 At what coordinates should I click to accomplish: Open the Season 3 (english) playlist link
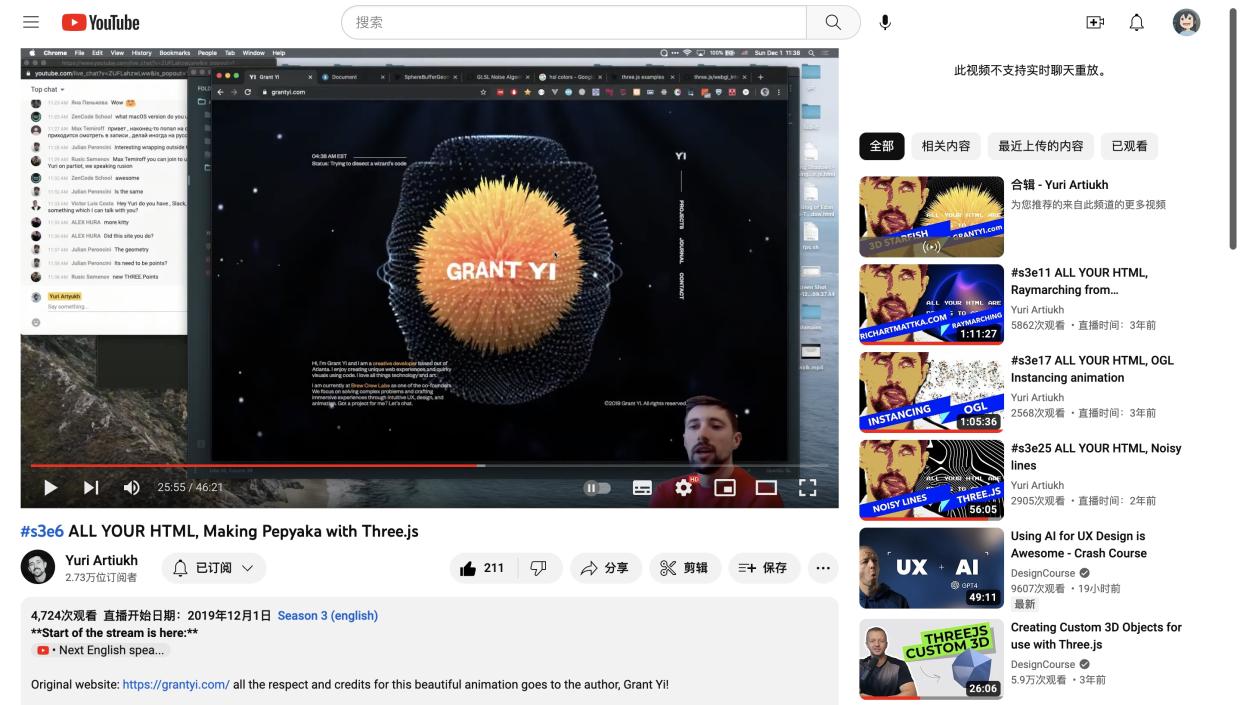[x=328, y=616]
